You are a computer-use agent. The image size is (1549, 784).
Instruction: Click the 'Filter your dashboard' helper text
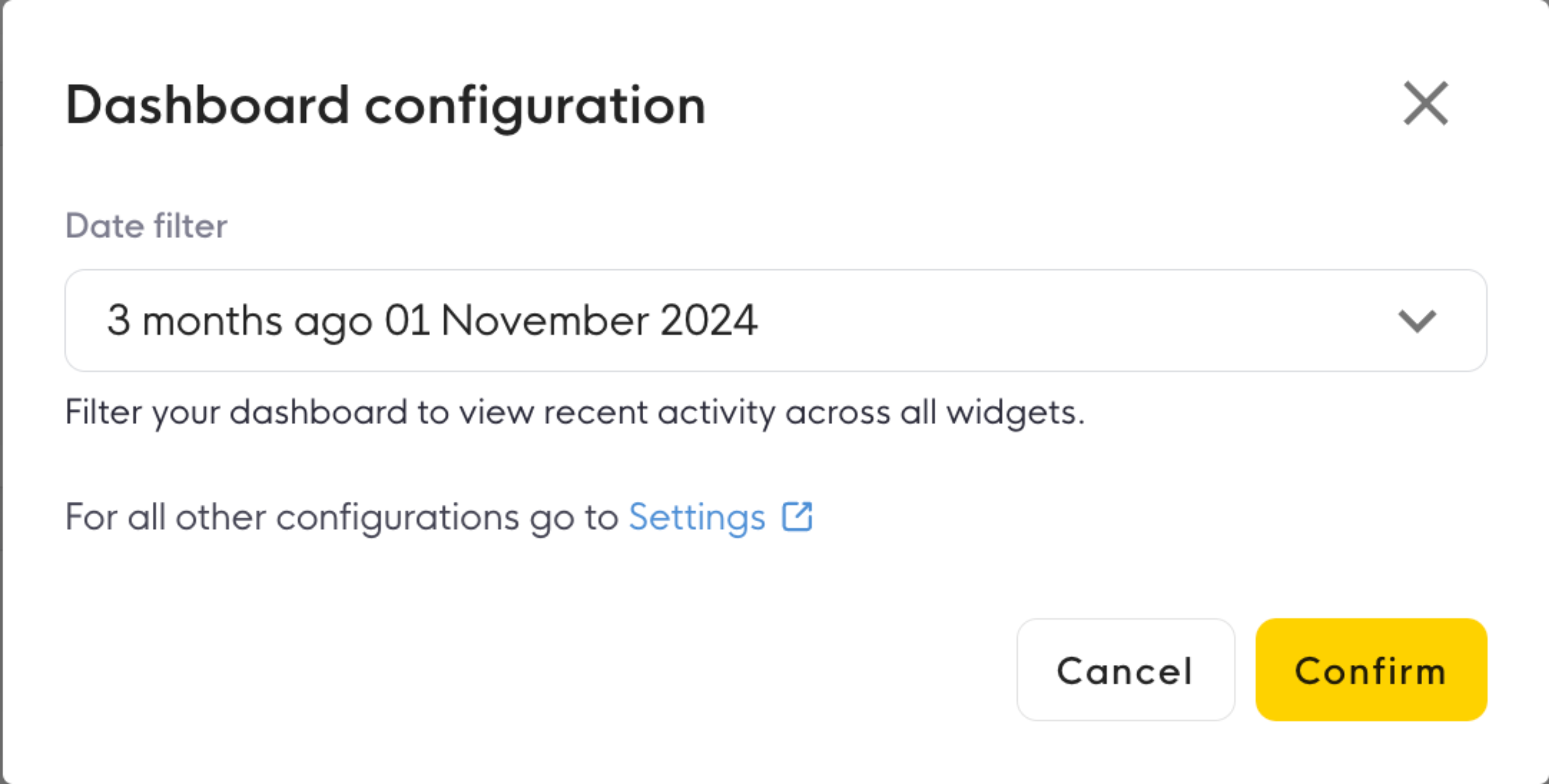coord(575,413)
